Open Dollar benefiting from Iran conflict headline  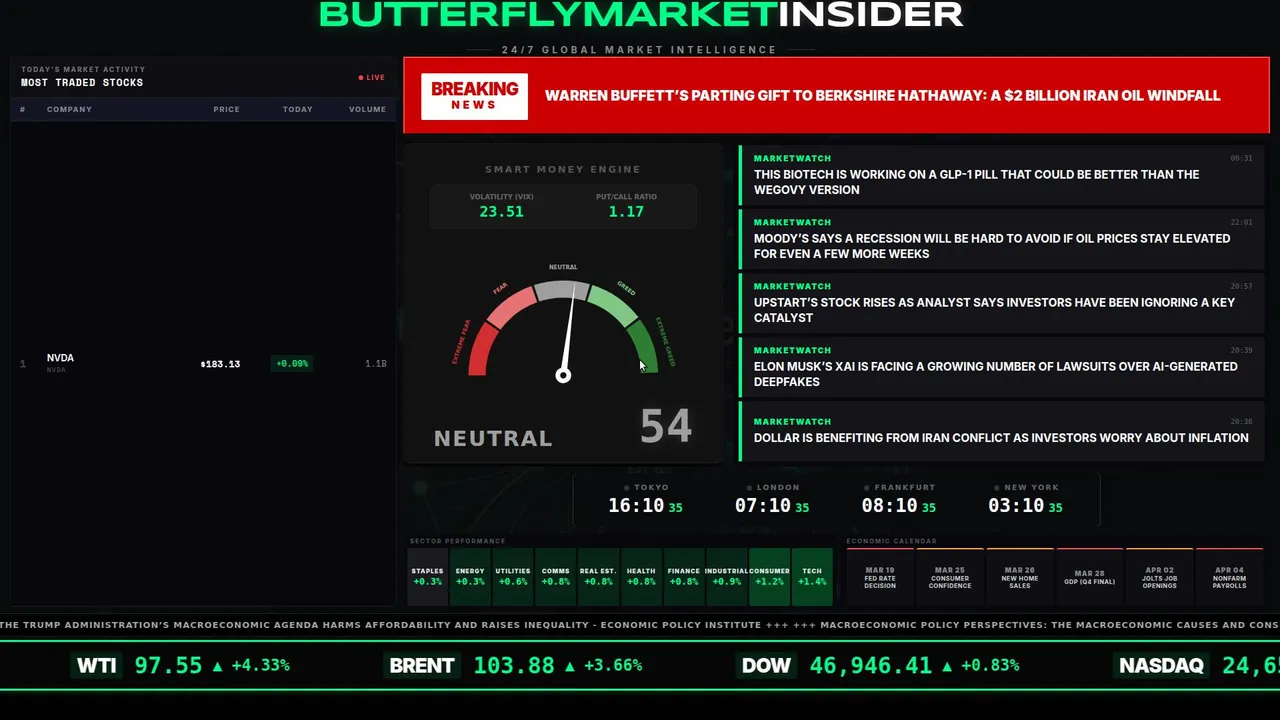[x=1002, y=431]
